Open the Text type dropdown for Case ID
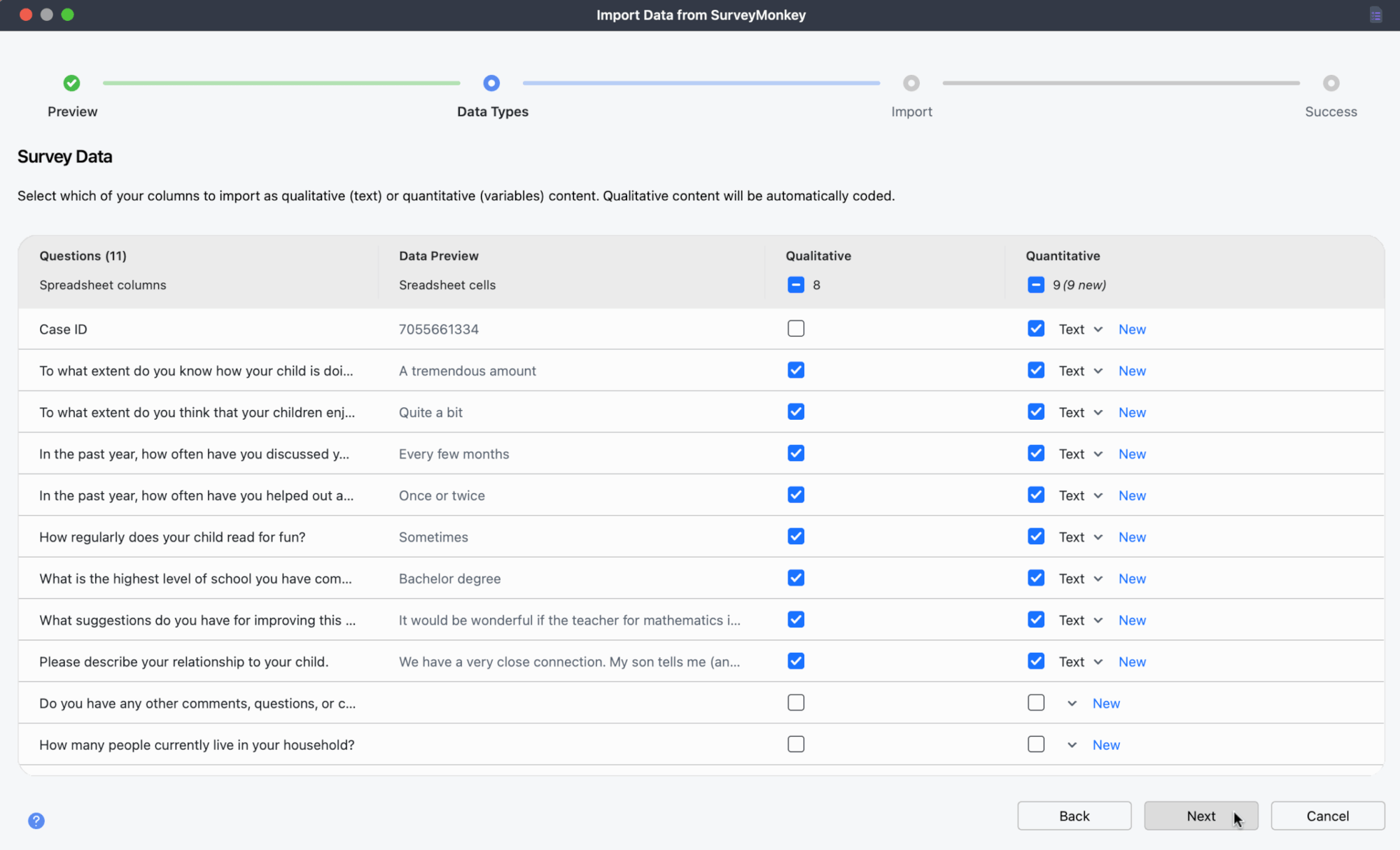Viewport: 1400px width, 850px height. pos(1081,330)
